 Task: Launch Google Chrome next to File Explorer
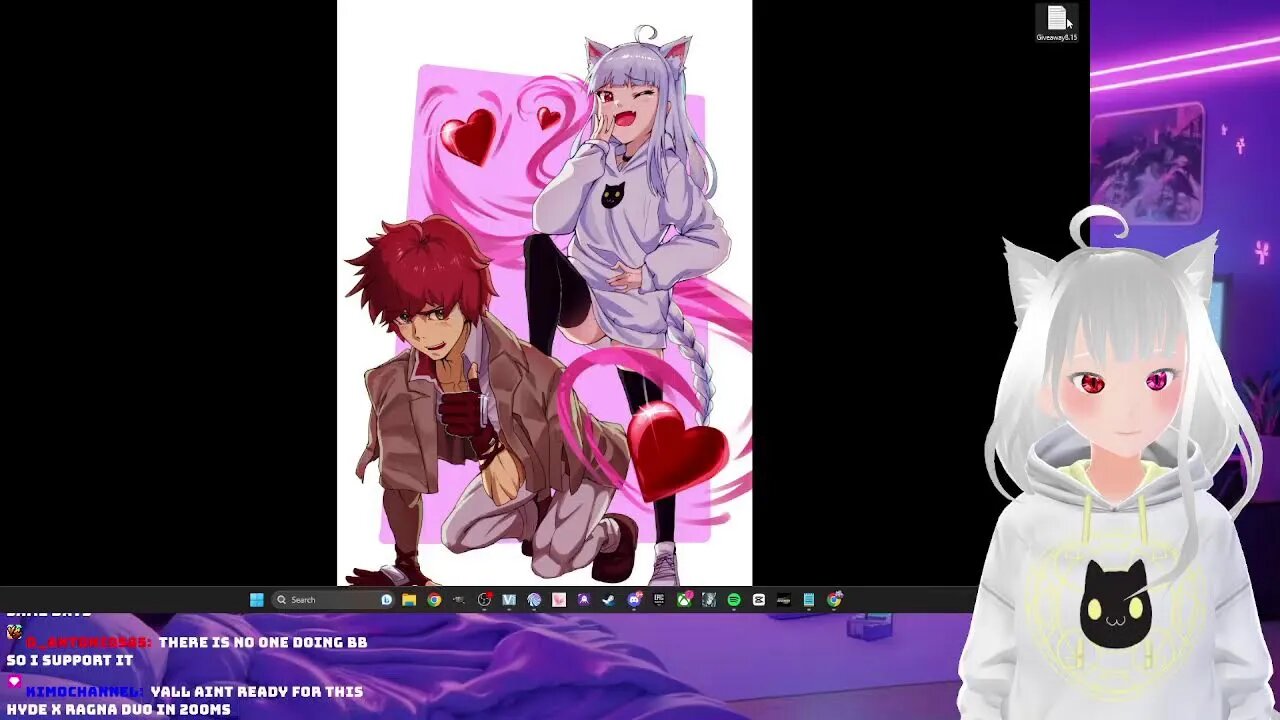[x=434, y=600]
